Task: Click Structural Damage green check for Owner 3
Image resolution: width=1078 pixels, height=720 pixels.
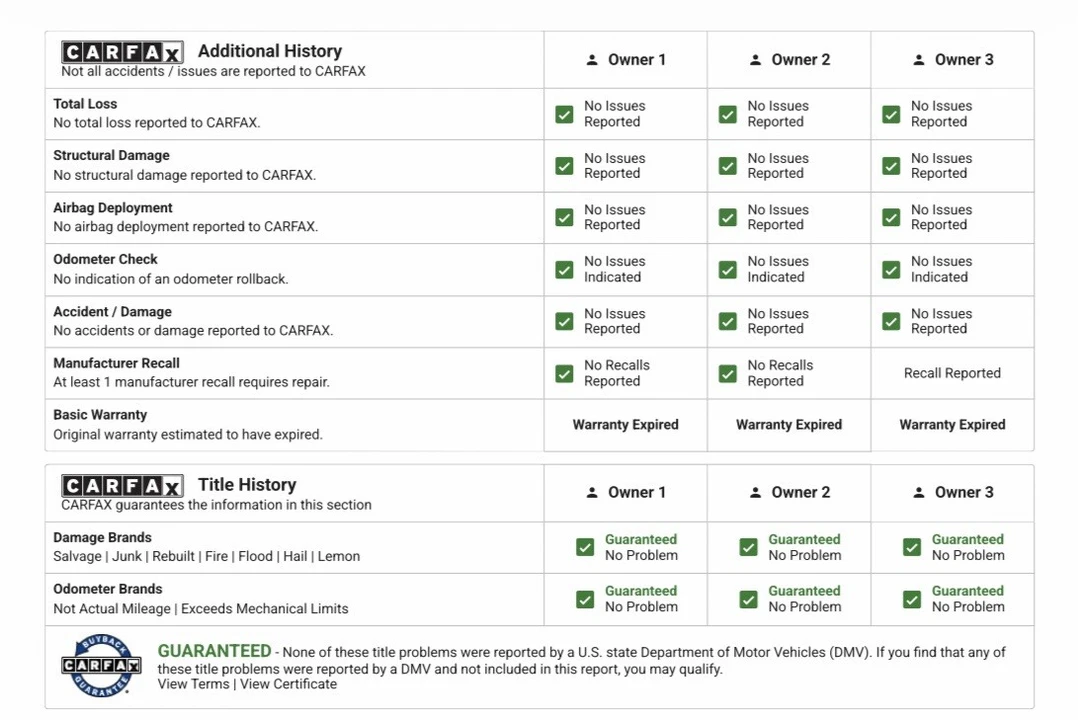Action: click(892, 166)
